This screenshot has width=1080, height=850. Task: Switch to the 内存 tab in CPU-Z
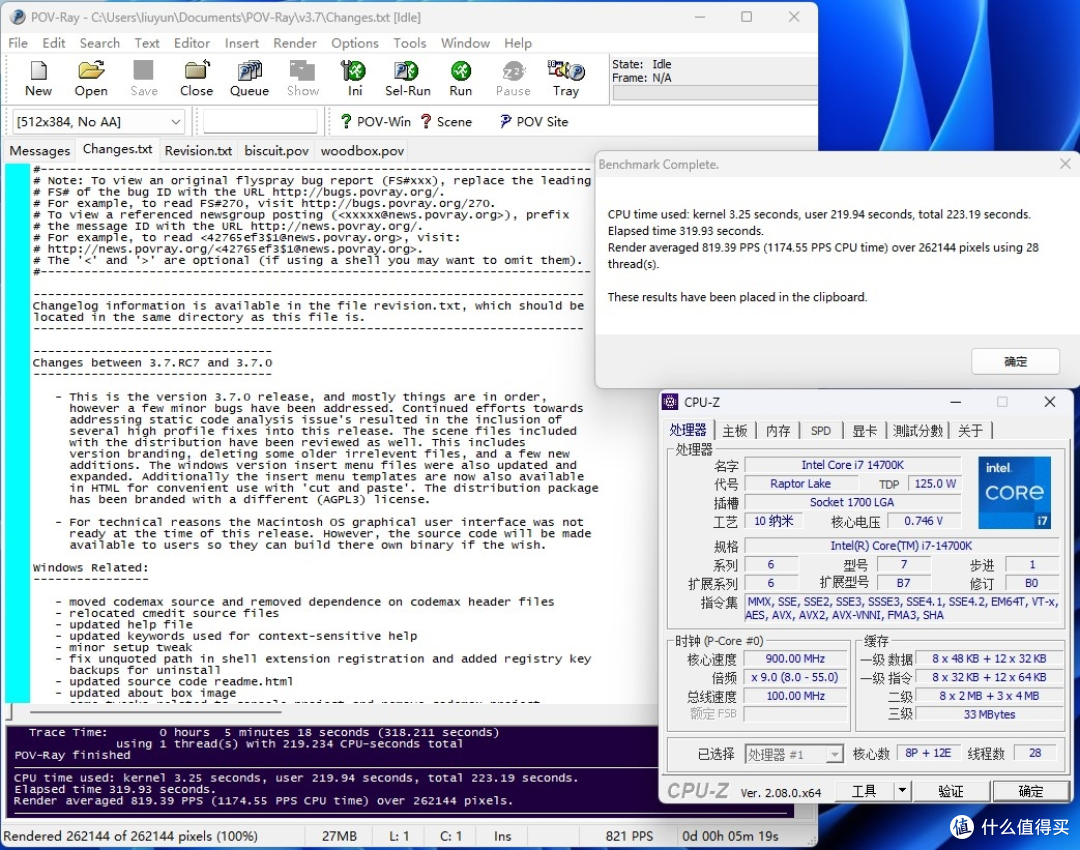point(778,431)
